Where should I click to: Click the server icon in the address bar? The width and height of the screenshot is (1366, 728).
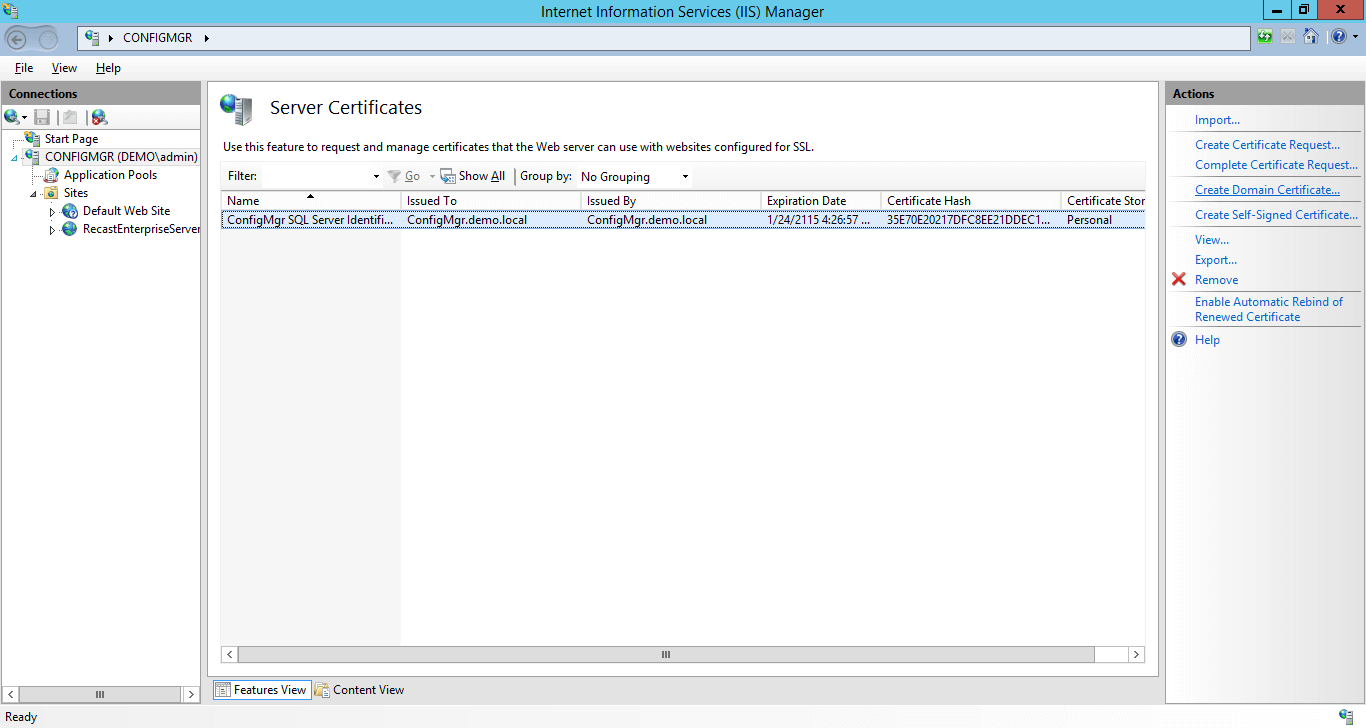pos(93,38)
